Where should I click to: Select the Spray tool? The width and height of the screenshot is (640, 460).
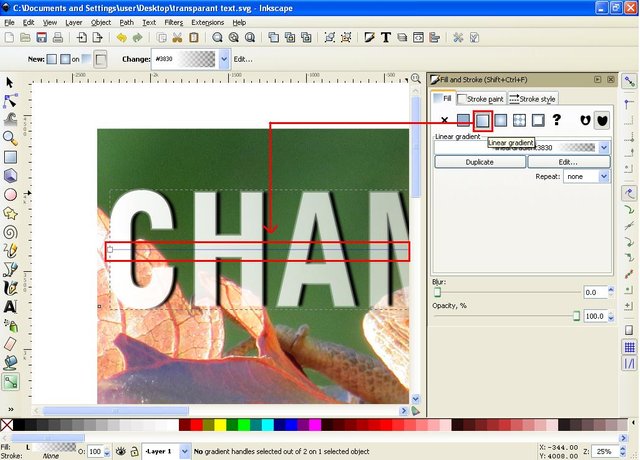[x=10, y=325]
